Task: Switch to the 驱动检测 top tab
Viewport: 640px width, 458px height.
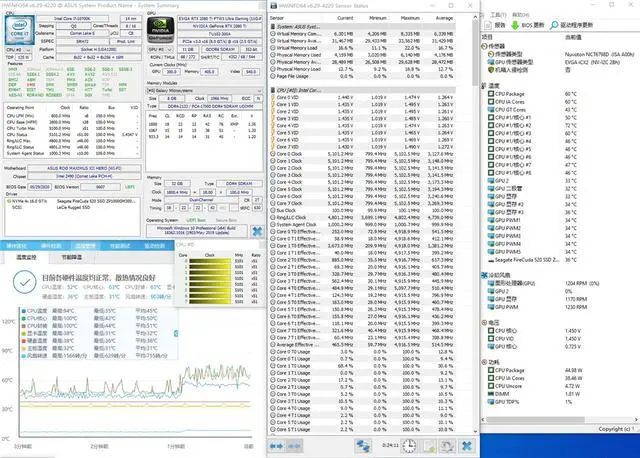Action: coord(155,246)
